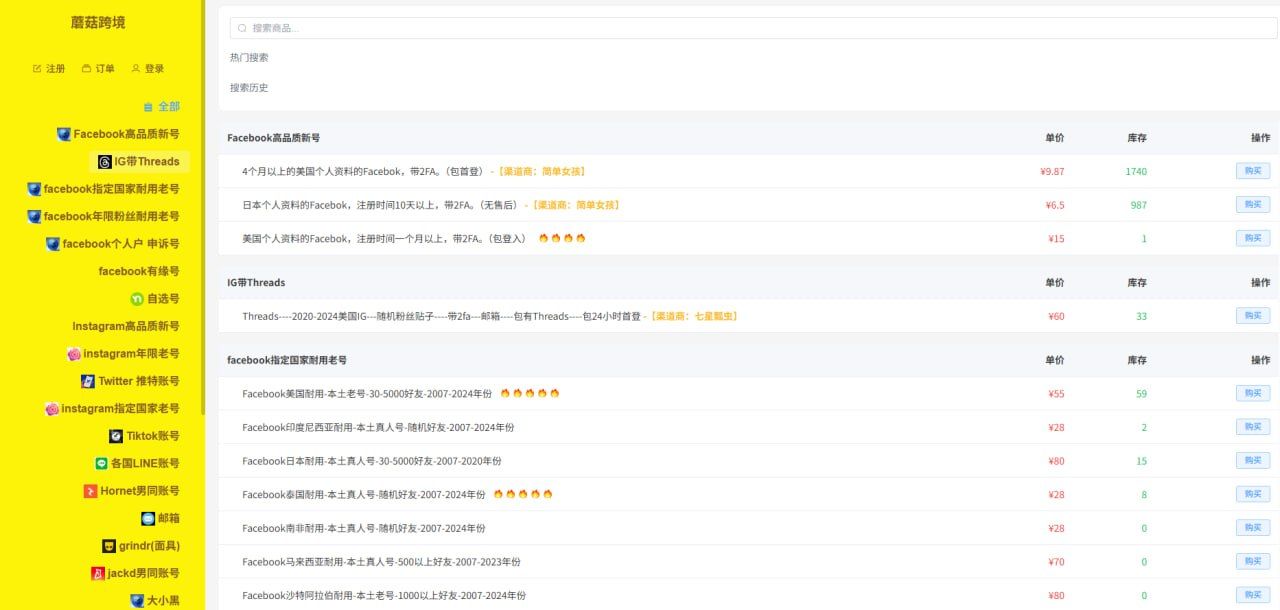The image size is (1280, 610).
Task: Buy the Facebook马来西亚耐用 item
Action: 1253,562
